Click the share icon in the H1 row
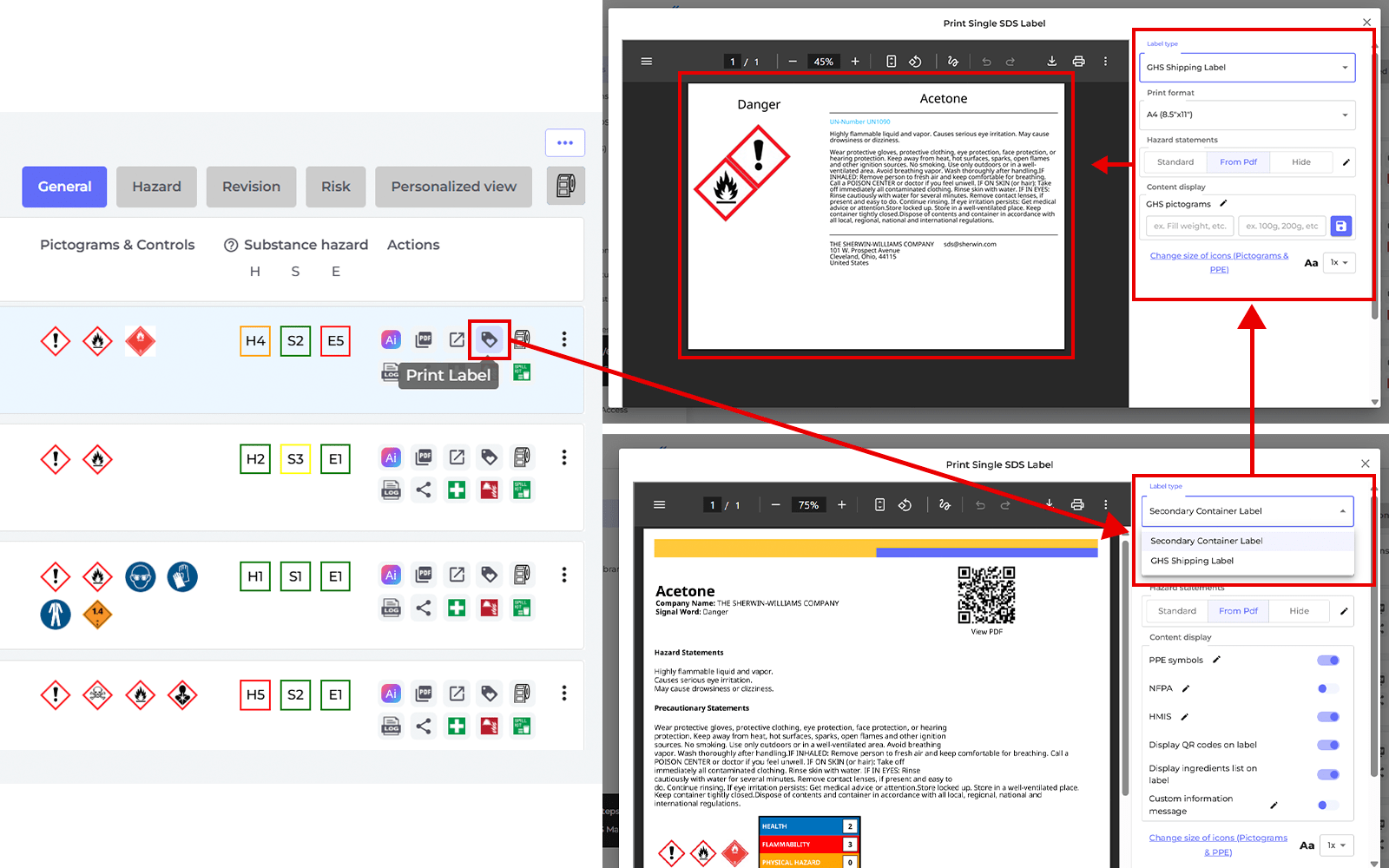This screenshot has width=1389, height=868. (x=424, y=608)
